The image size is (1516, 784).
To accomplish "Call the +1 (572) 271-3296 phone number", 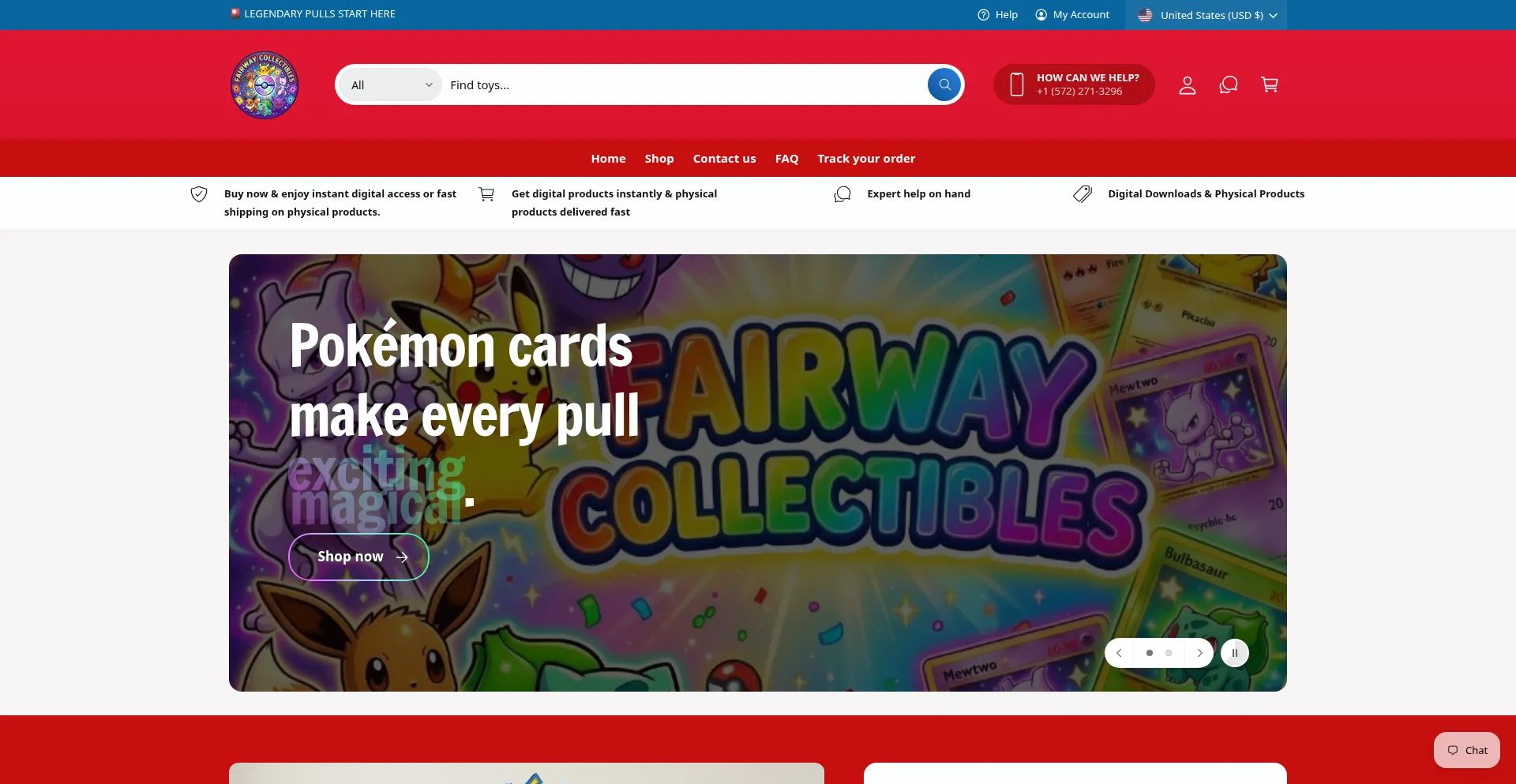I will click(1079, 92).
